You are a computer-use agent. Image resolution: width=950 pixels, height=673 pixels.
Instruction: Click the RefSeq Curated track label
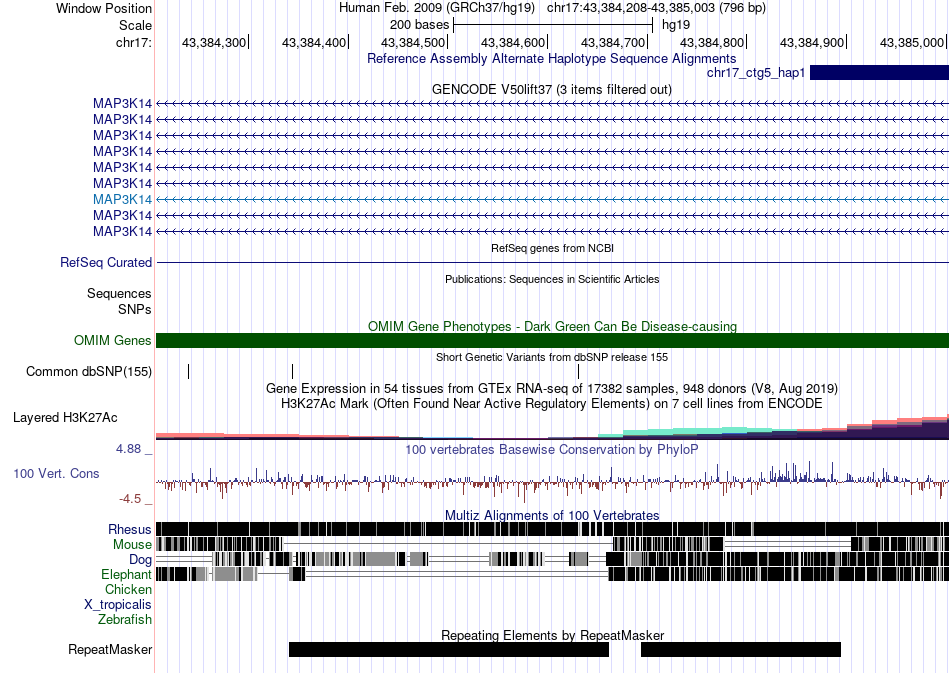tap(105, 262)
